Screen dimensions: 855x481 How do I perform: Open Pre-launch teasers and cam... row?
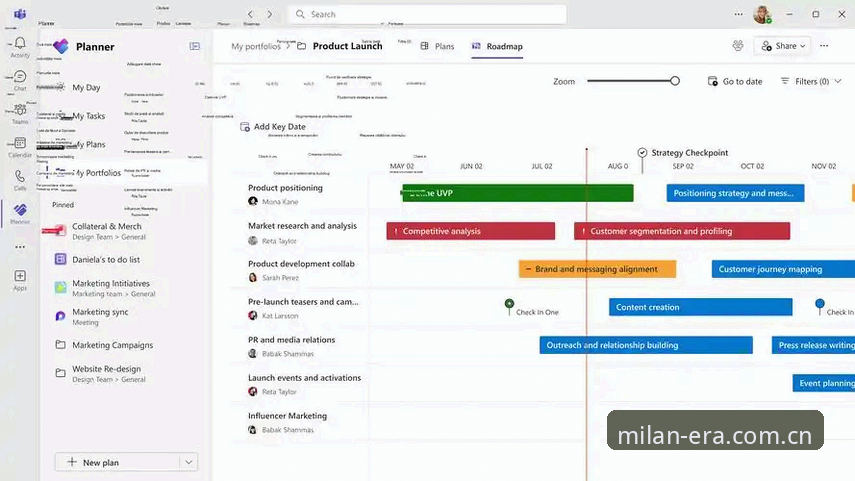pyautogui.click(x=303, y=302)
